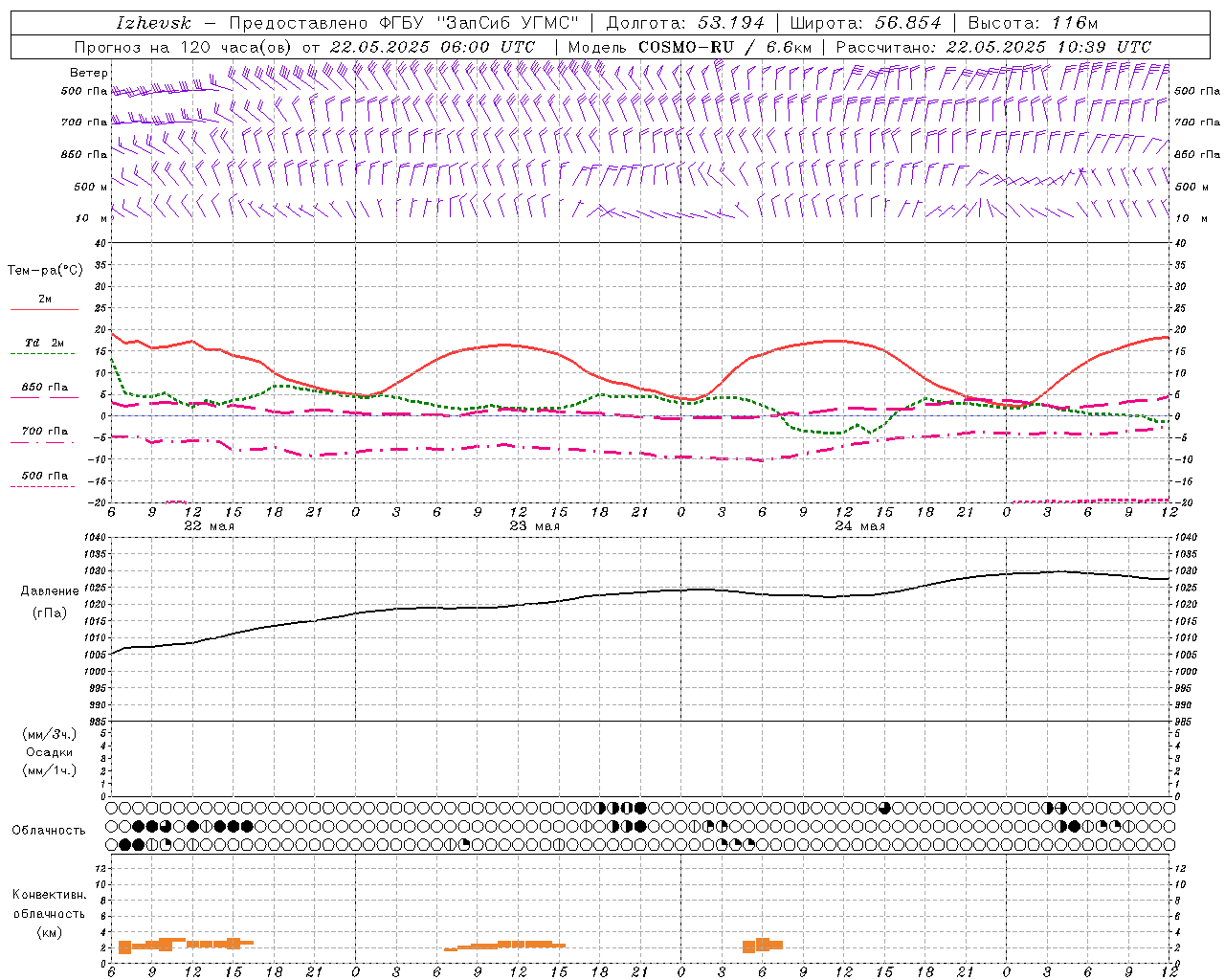Click the magenta dashed 500 гПа legend line
This screenshot has width=1225, height=980.
pyautogui.click(x=42, y=486)
